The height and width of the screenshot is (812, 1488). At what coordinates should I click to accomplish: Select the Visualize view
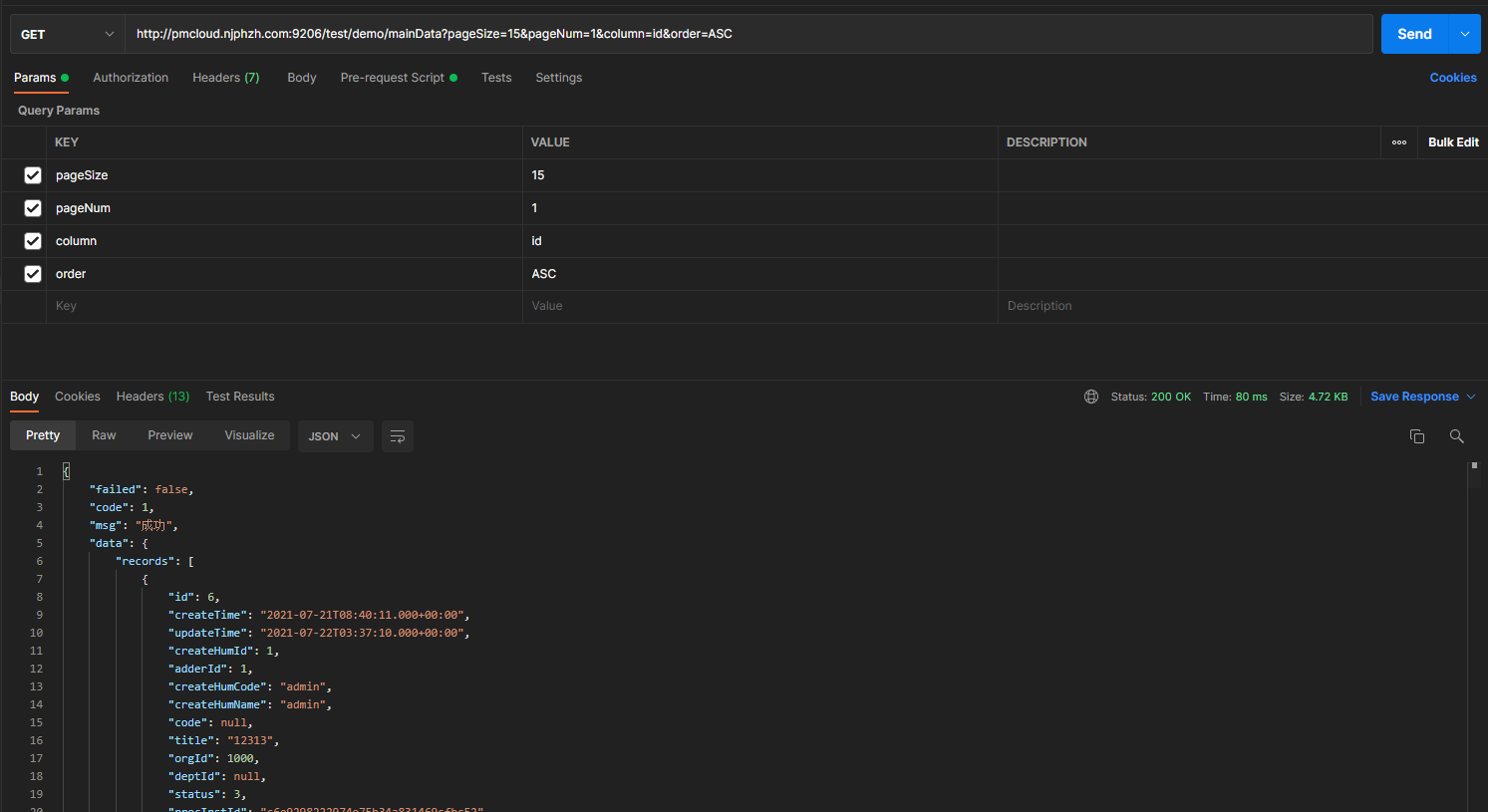pos(249,435)
